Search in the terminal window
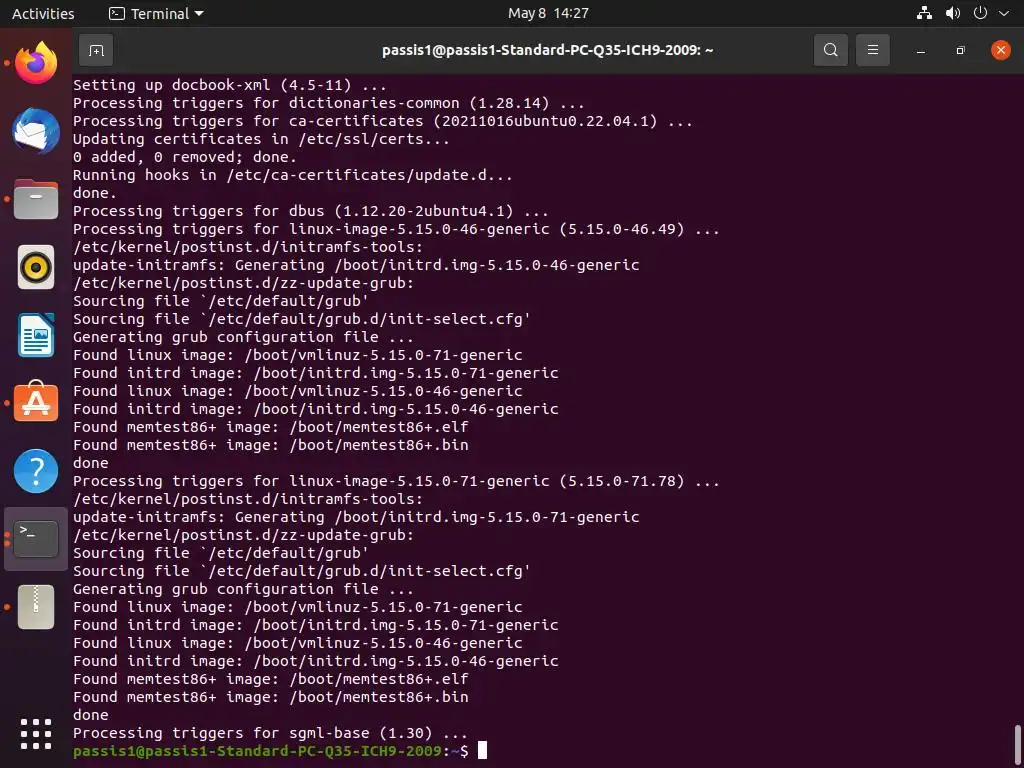The width and height of the screenshot is (1024, 768). (x=831, y=50)
